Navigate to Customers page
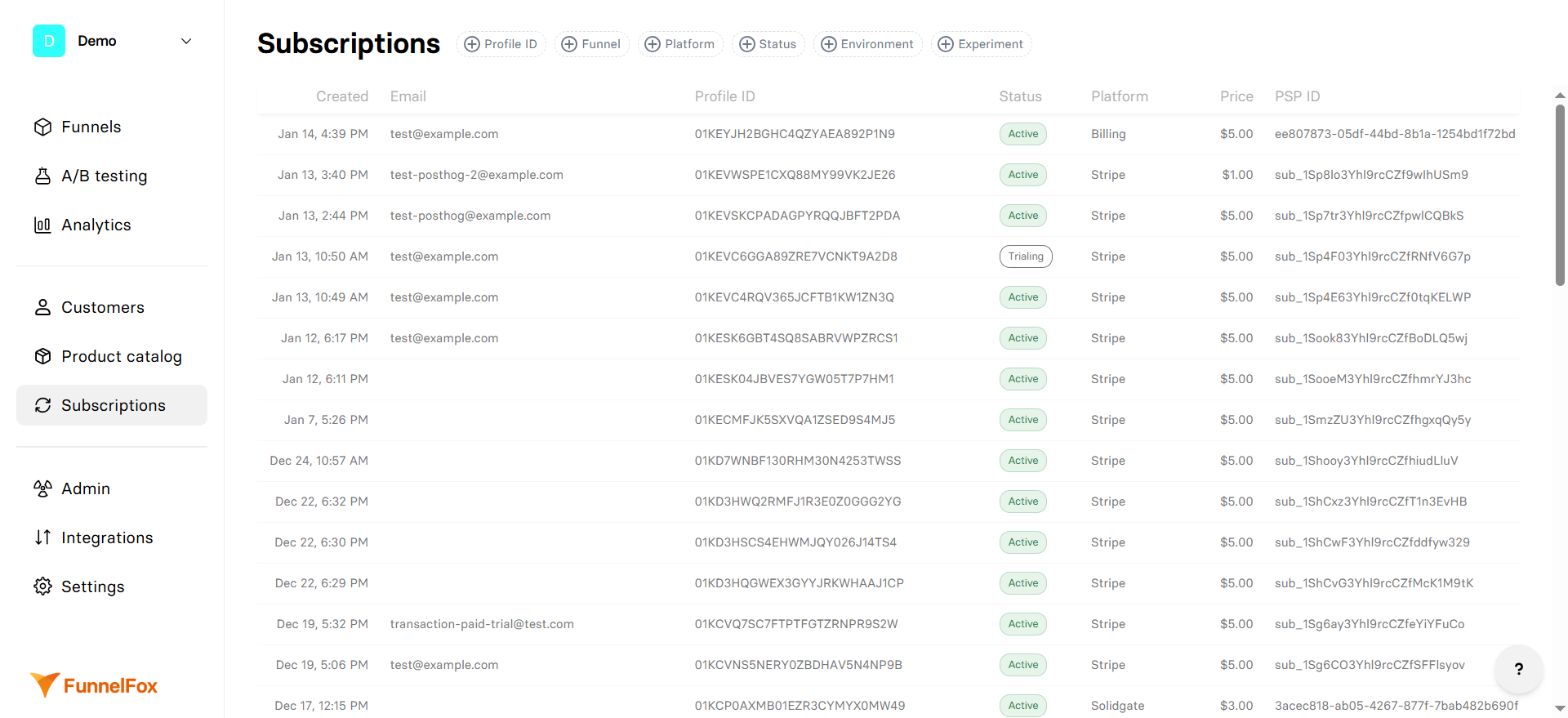This screenshot has height=718, width=1568. tap(112, 307)
